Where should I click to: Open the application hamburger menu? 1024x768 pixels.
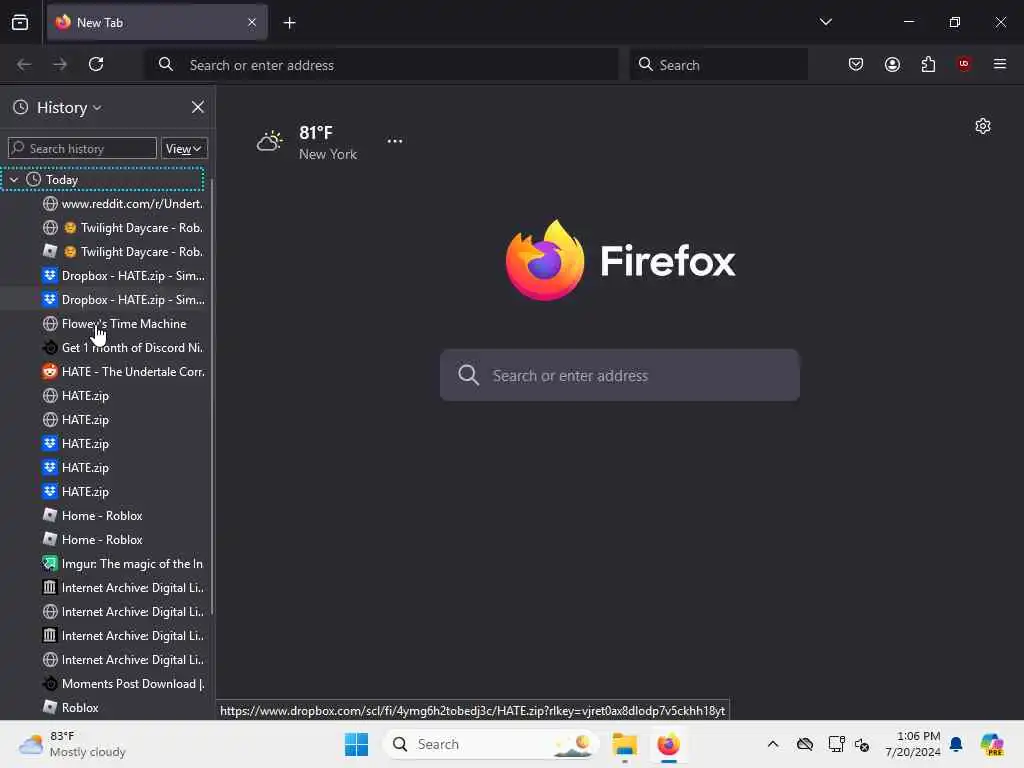[1000, 64]
